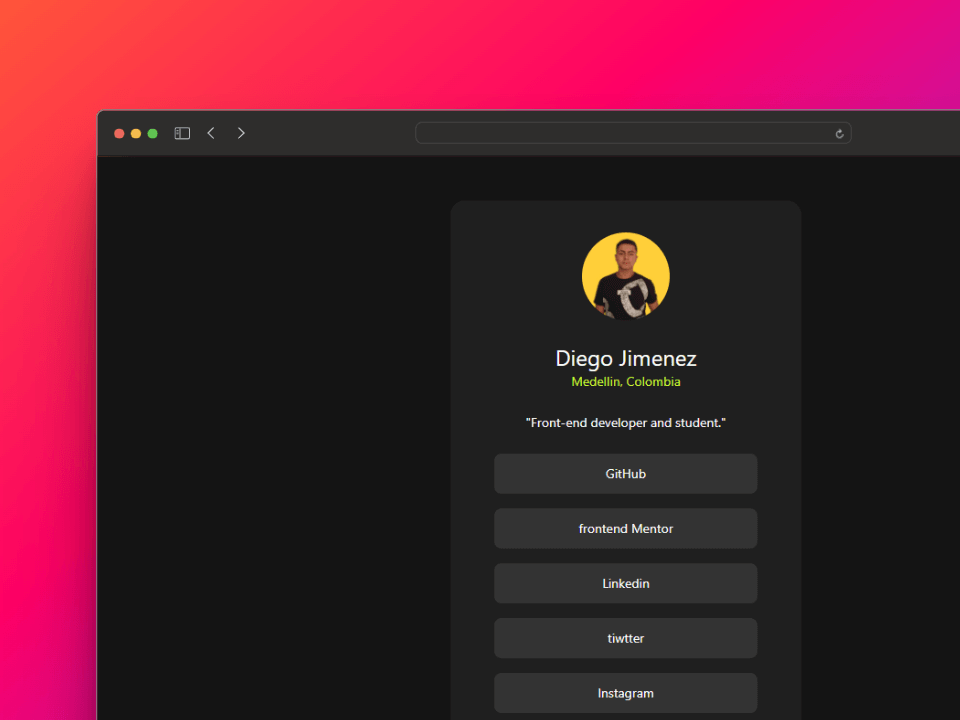Reload the page from the address bar
Screen dimensions: 960x720
(839, 133)
